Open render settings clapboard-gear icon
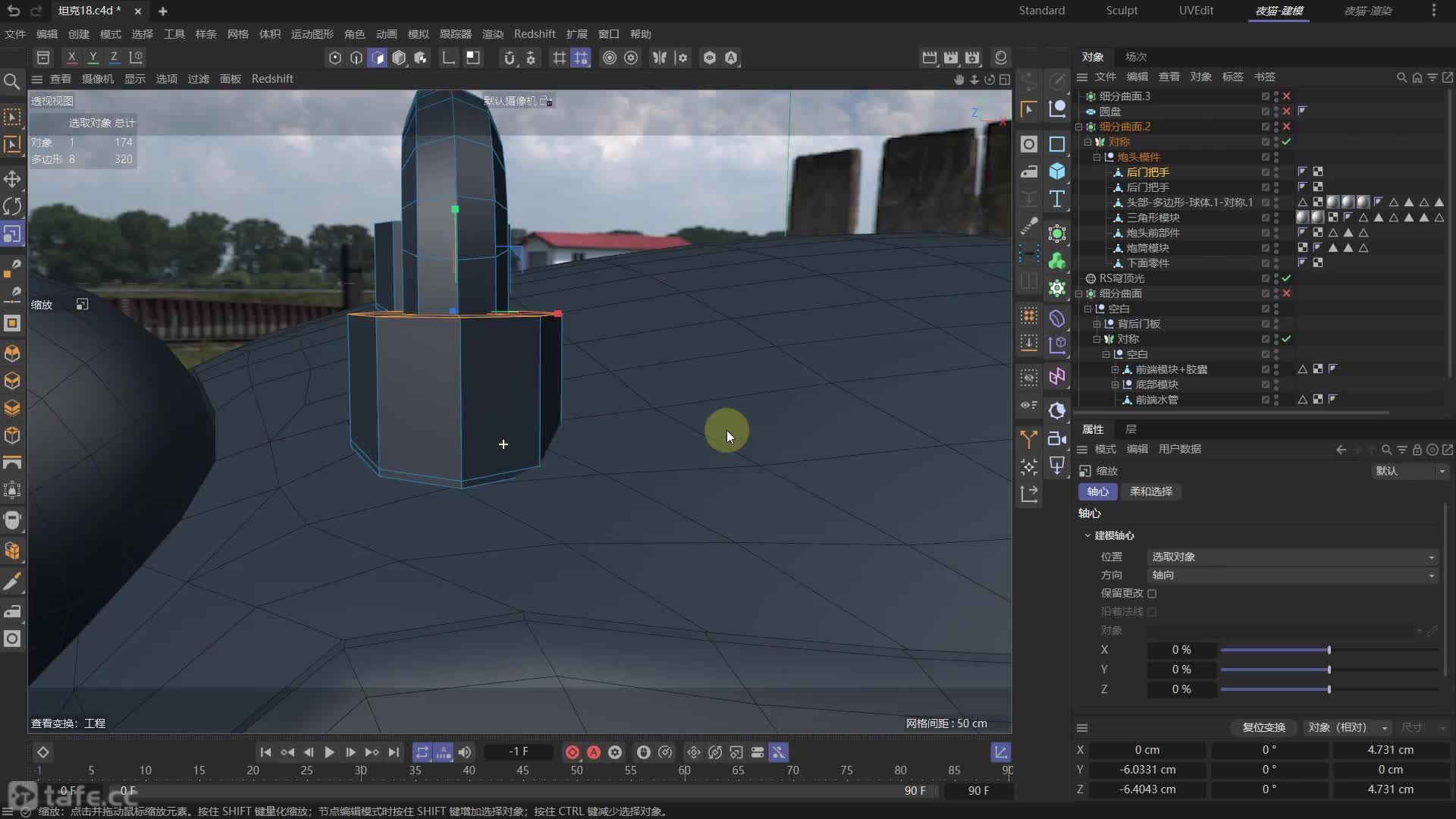 click(x=972, y=58)
